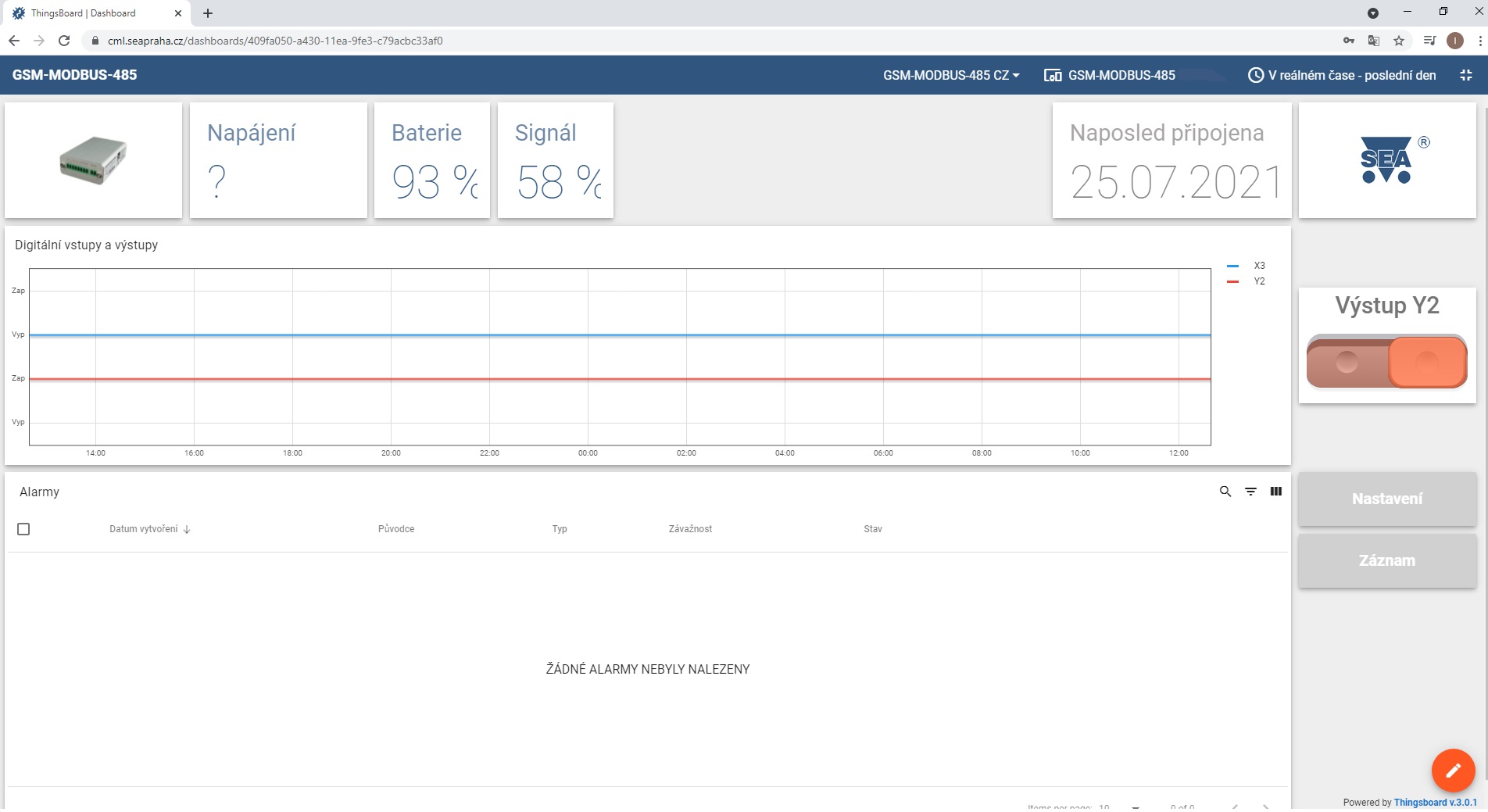Click the 00:00 time axis label

click(588, 453)
